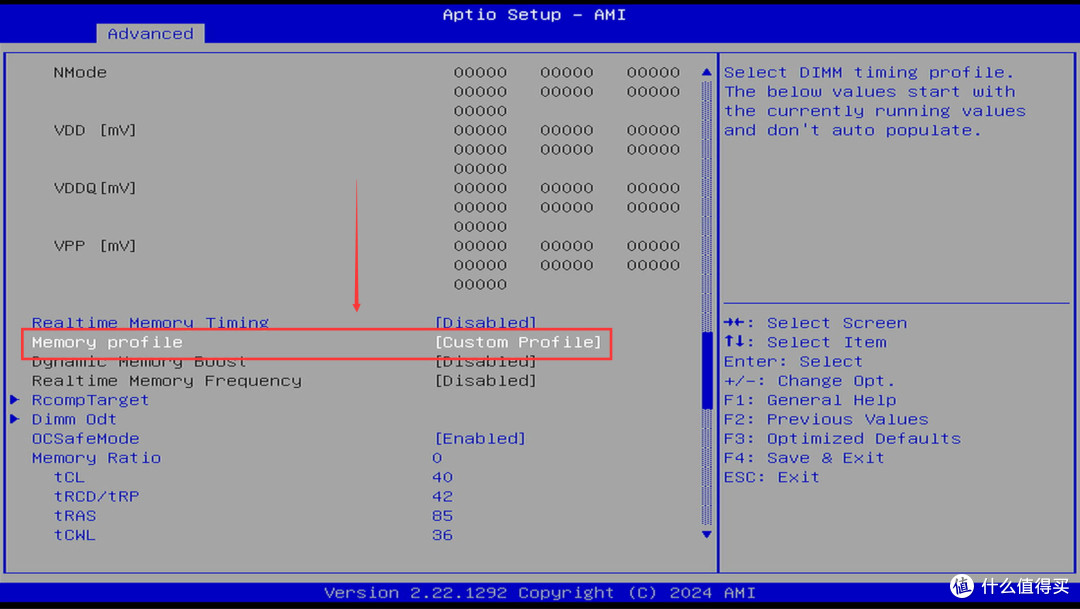Toggle OCSafeMode Enabled value
Viewport: 1080px width, 609px height.
pyautogui.click(x=480, y=438)
